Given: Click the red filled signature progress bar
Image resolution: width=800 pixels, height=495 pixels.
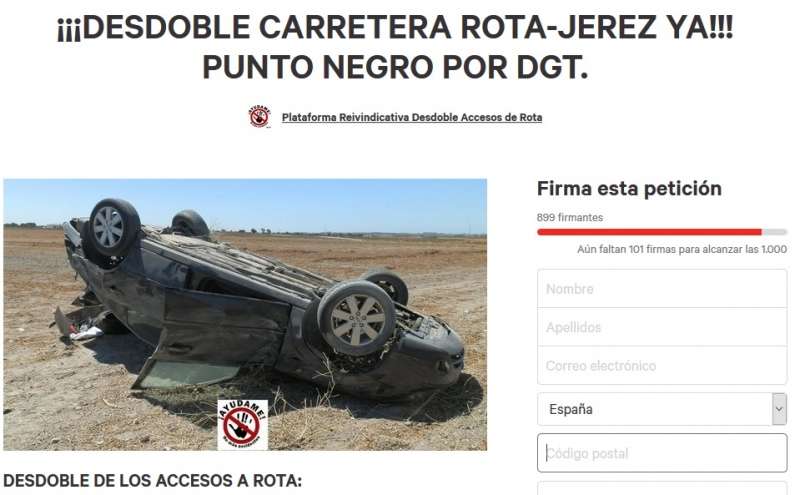Looking at the screenshot, I should pos(649,232).
